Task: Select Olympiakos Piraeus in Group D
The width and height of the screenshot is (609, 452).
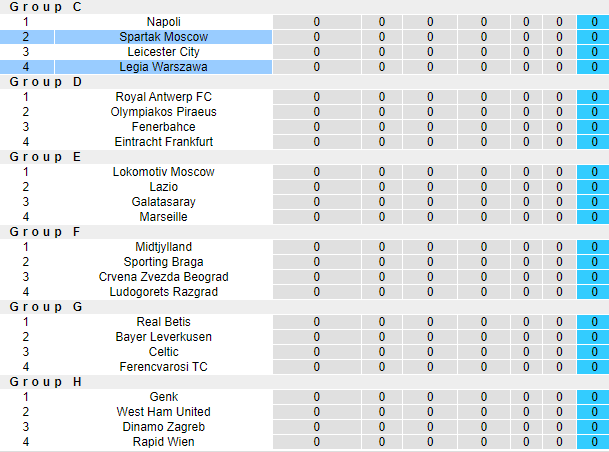Action: pos(164,112)
